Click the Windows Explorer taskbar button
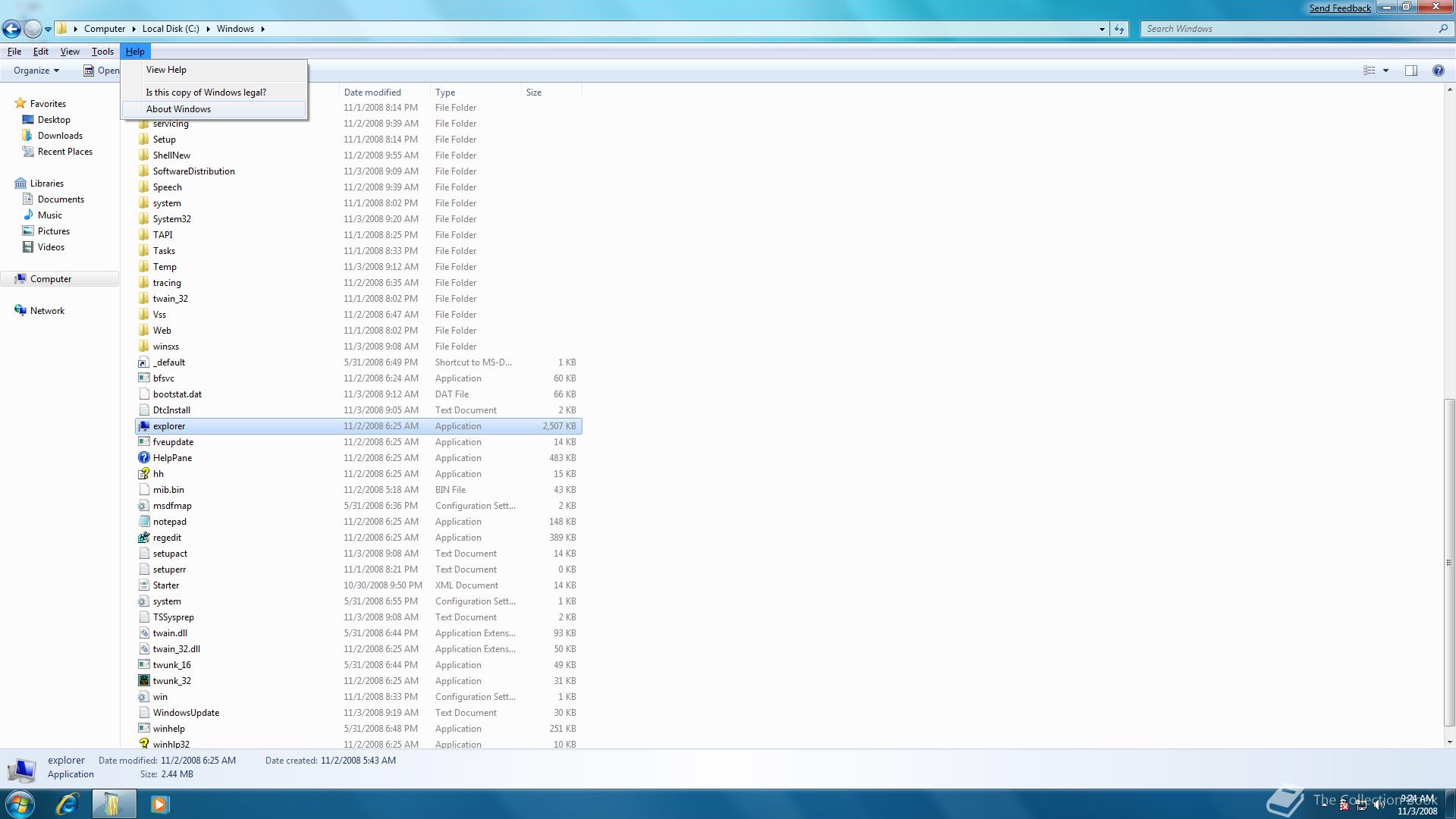1456x819 pixels. pyautogui.click(x=114, y=804)
